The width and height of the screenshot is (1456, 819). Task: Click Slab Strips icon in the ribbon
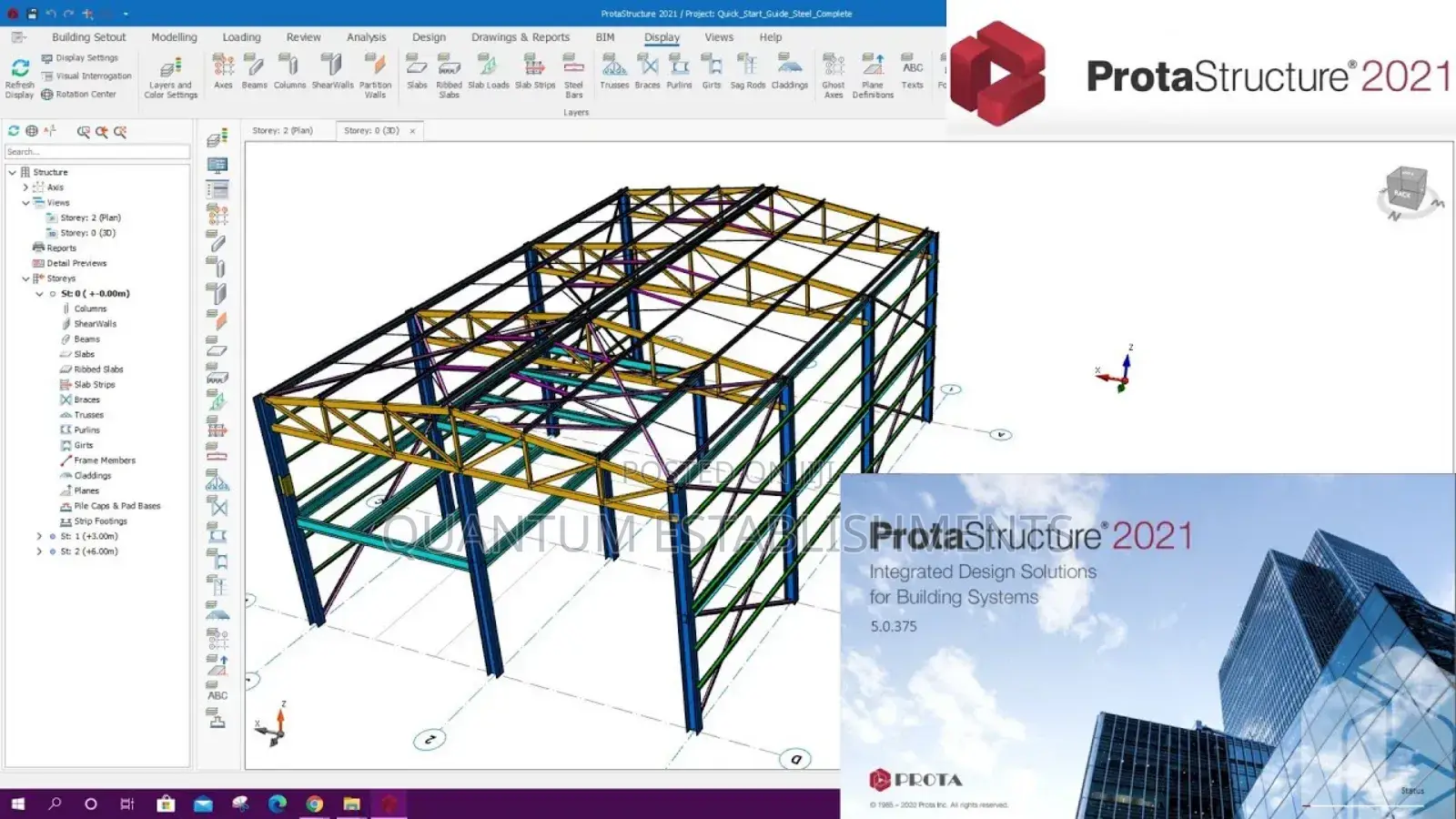pyautogui.click(x=535, y=65)
